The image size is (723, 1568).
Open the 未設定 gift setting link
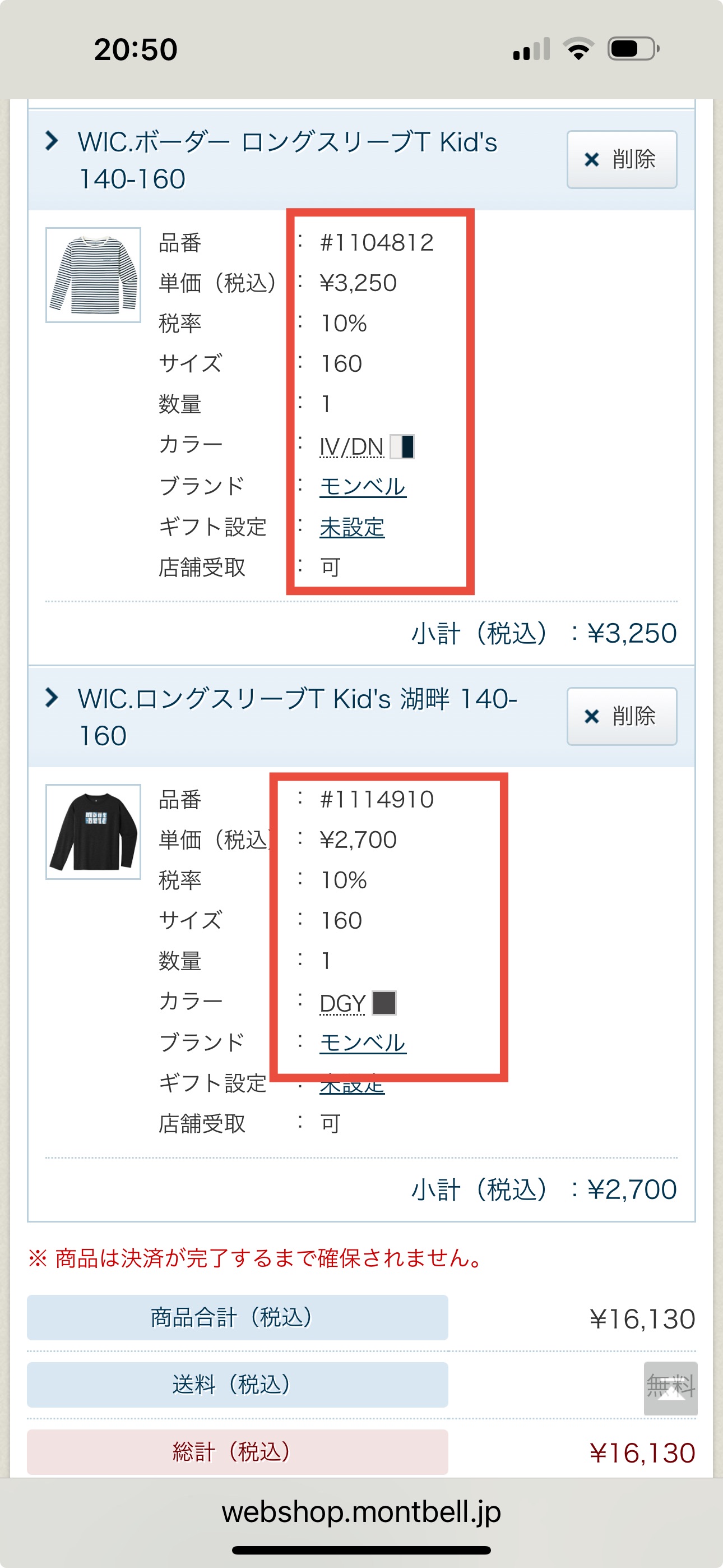352,528
